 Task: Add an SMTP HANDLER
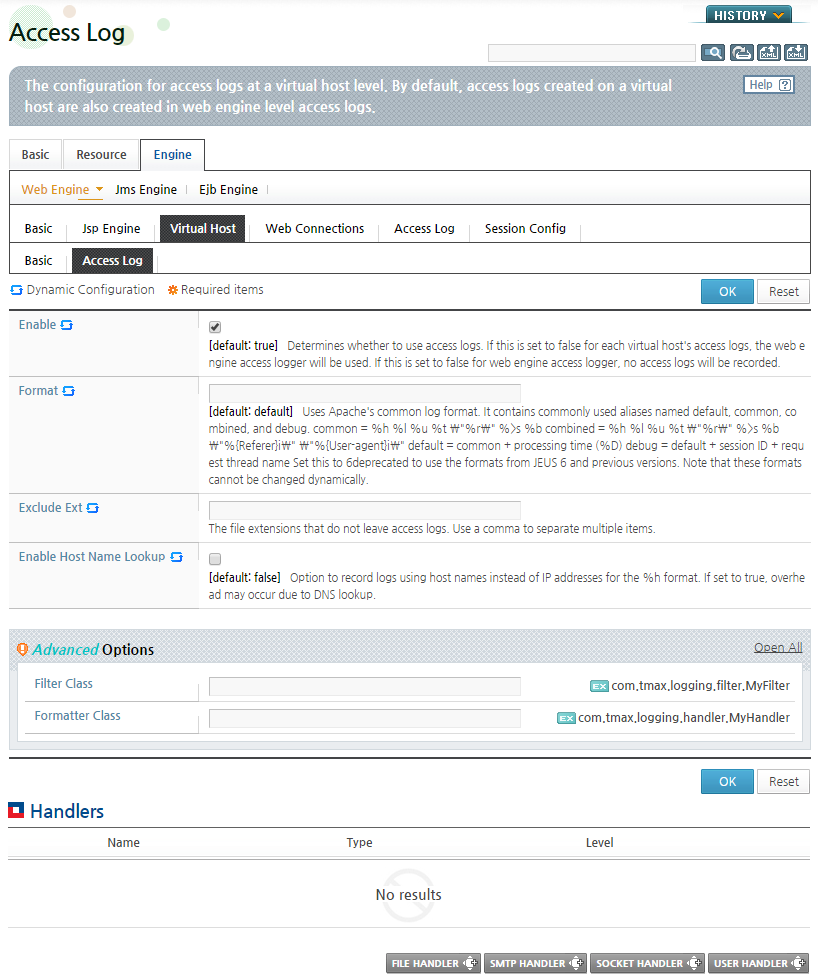coord(535,963)
